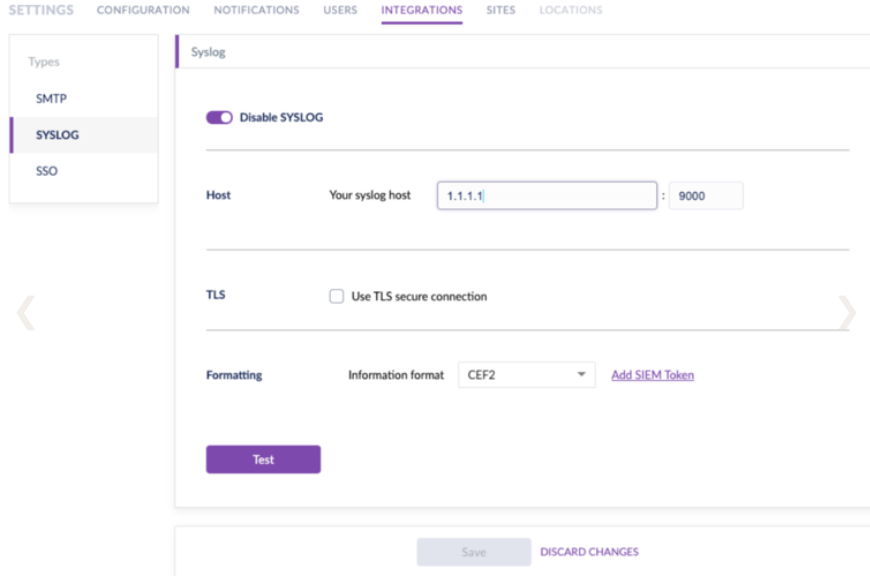Click the 'Types' sidebar heading
Image resolution: width=870 pixels, height=576 pixels.
44,62
